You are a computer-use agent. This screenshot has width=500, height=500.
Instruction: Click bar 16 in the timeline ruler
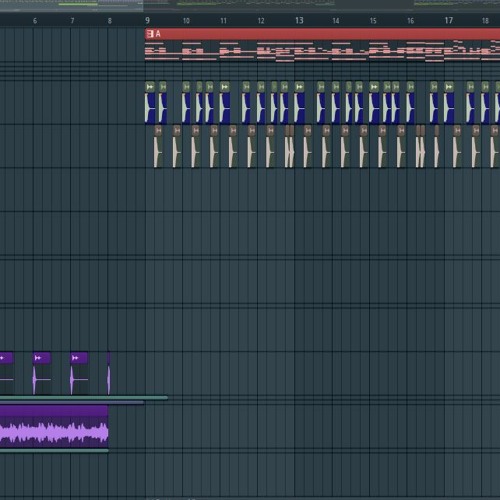pos(411,21)
